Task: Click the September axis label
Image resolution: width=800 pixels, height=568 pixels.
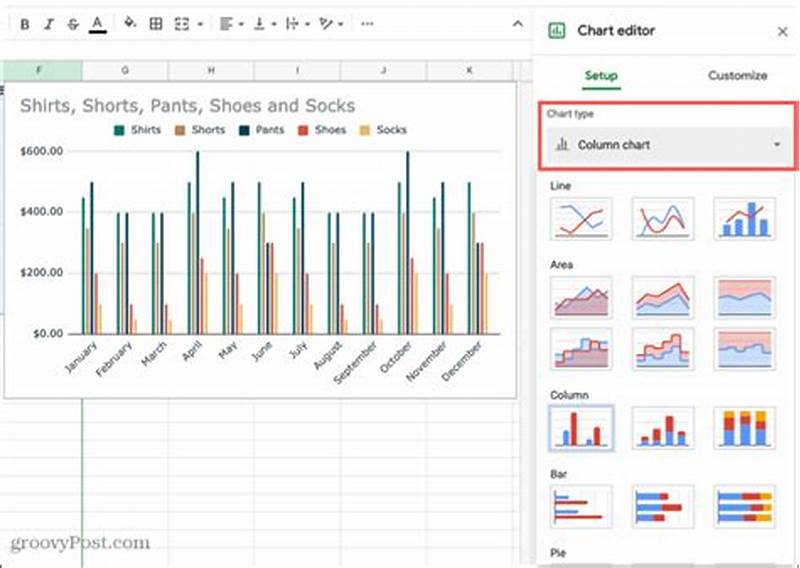Action: click(x=355, y=362)
